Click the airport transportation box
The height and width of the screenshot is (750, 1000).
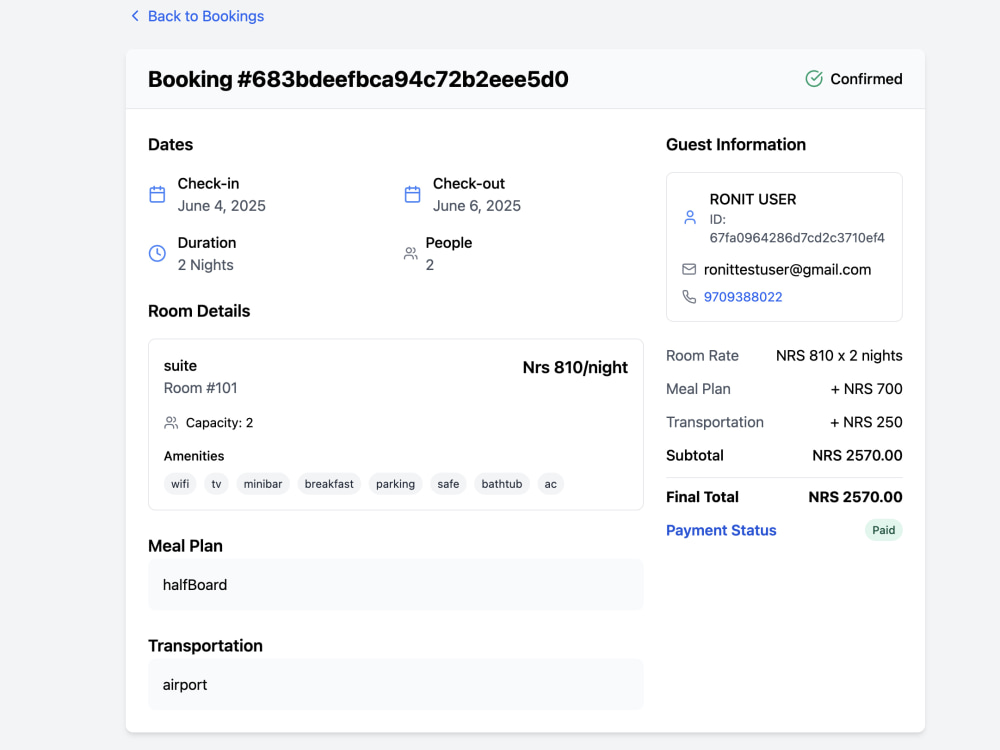click(395, 684)
